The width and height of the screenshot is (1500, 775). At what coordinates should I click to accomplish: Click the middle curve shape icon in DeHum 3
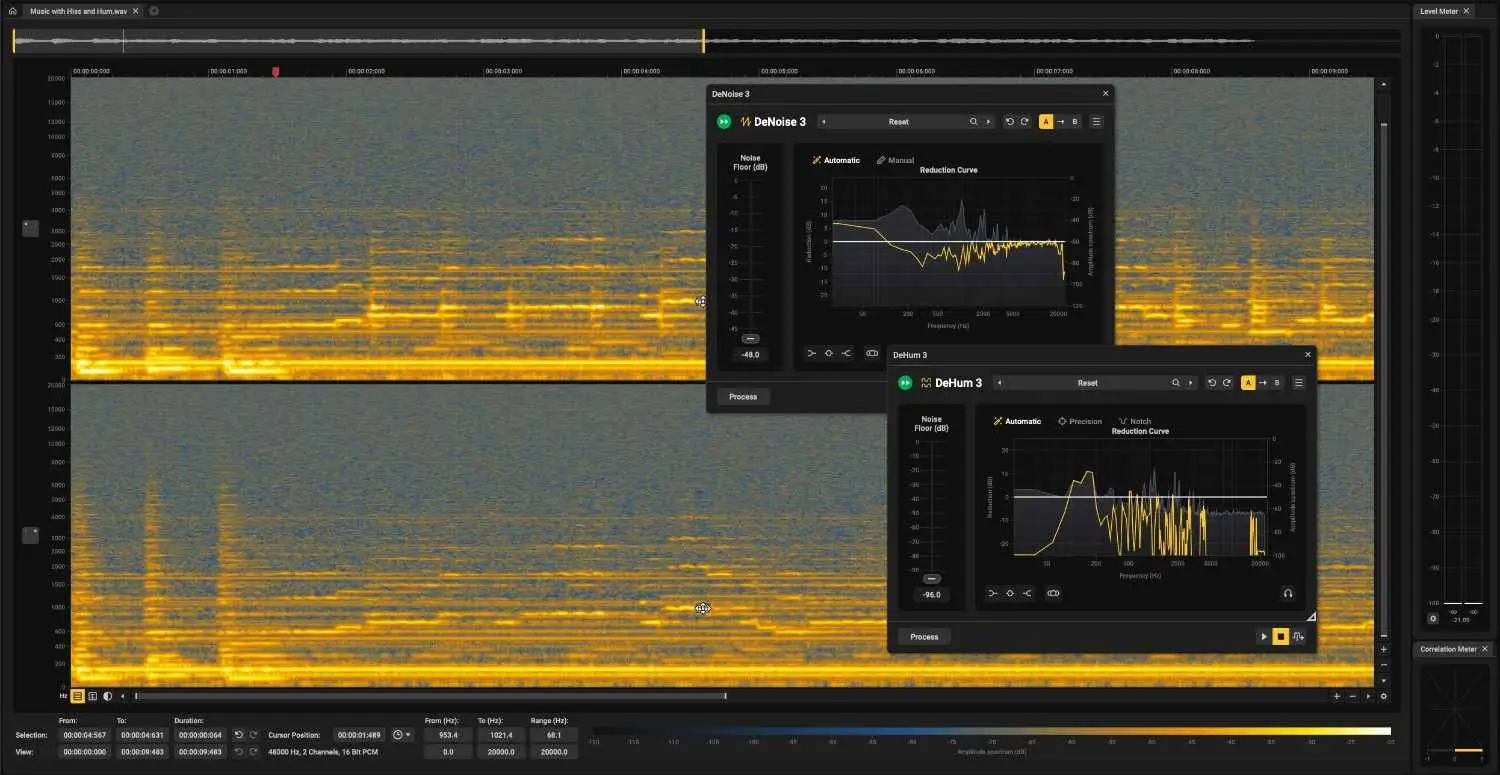tap(1010, 593)
